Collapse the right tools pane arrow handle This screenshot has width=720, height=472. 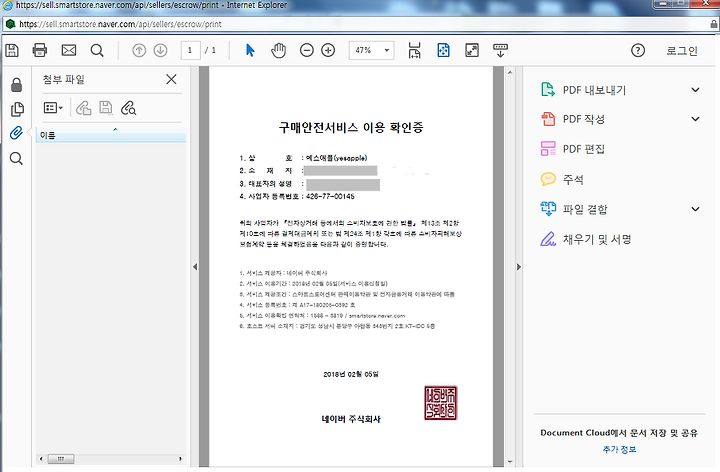519,267
